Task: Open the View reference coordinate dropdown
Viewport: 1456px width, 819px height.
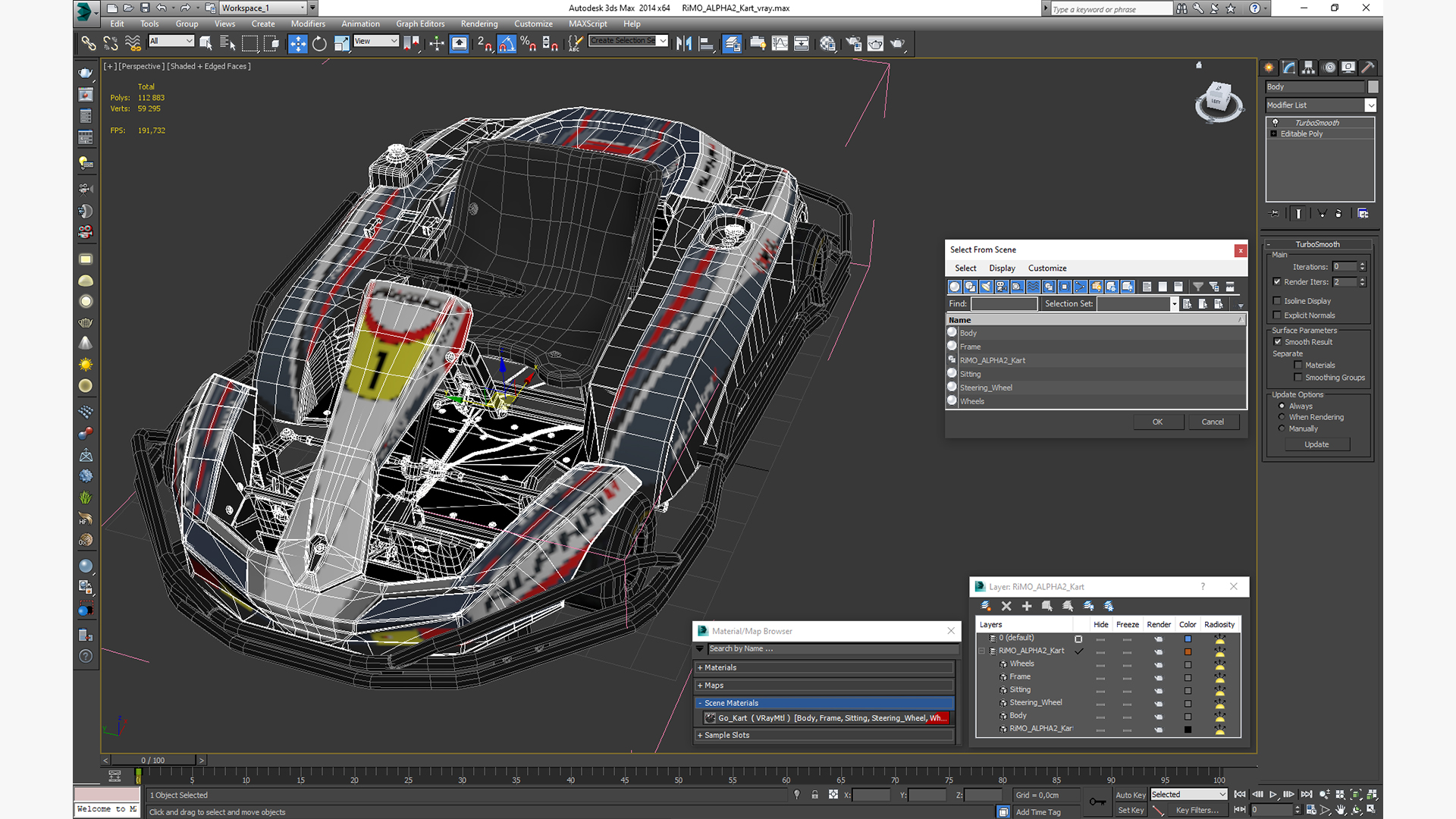Action: [376, 41]
